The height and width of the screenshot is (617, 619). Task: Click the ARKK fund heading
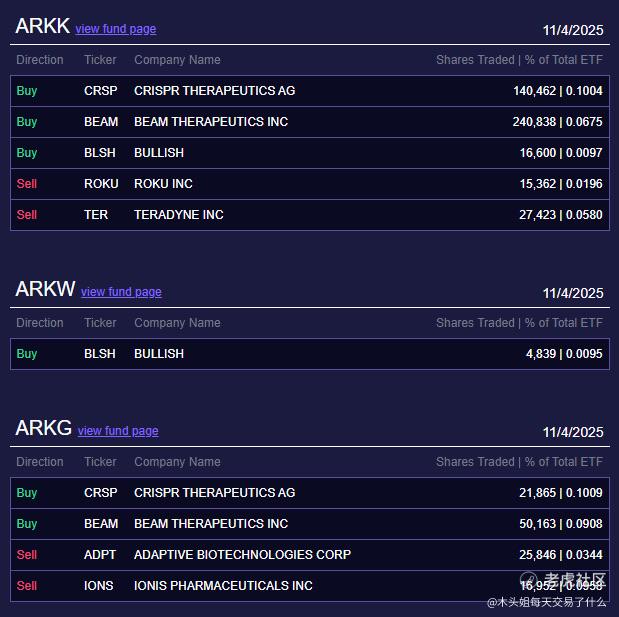click(42, 27)
